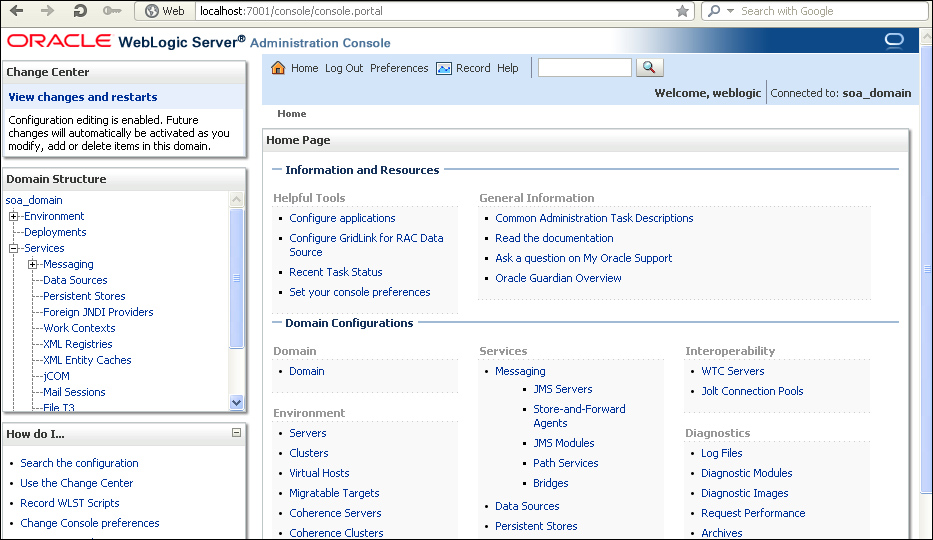The image size is (933, 540).
Task: Select Persistent Stores tree node
Action: point(84,296)
